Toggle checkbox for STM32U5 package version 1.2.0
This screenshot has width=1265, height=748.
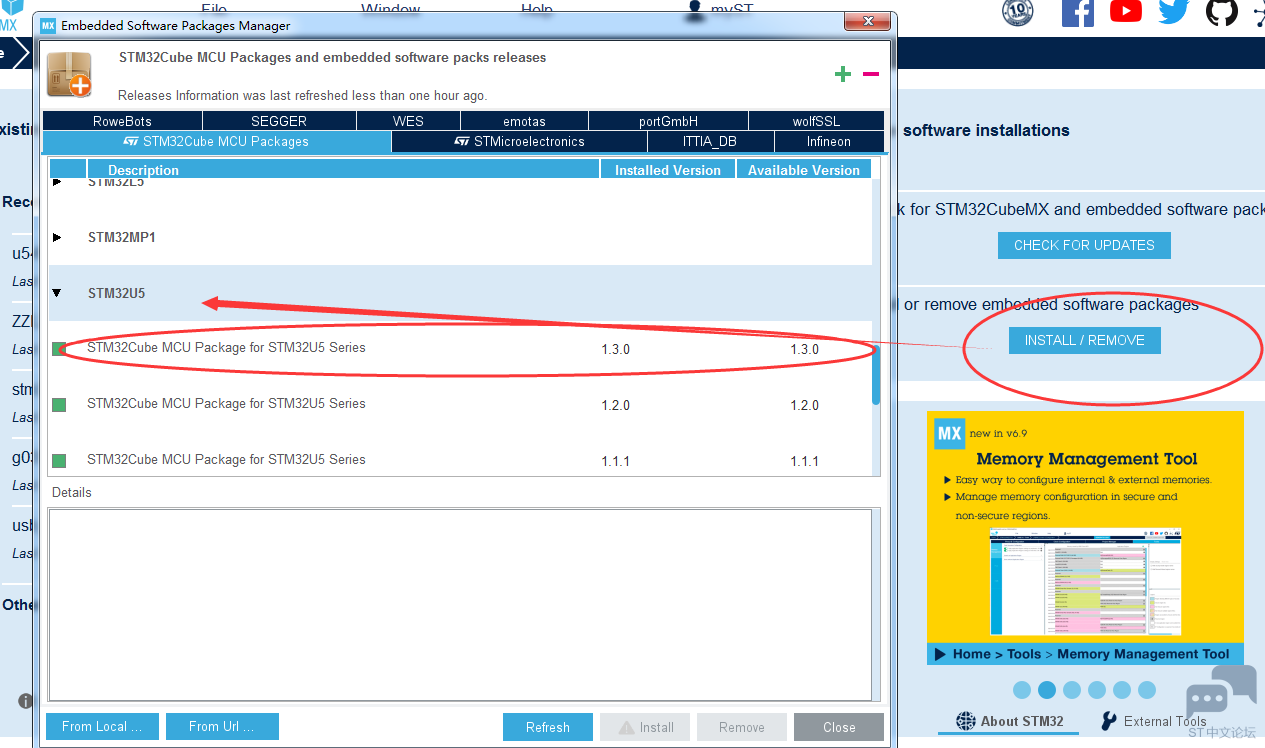(x=59, y=405)
